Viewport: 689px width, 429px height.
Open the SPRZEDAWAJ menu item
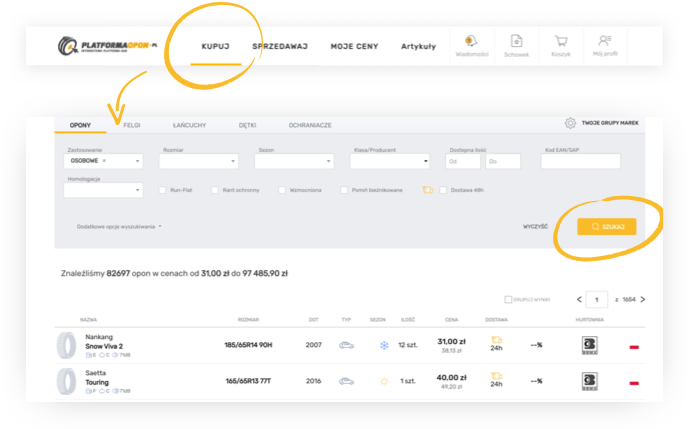279,47
